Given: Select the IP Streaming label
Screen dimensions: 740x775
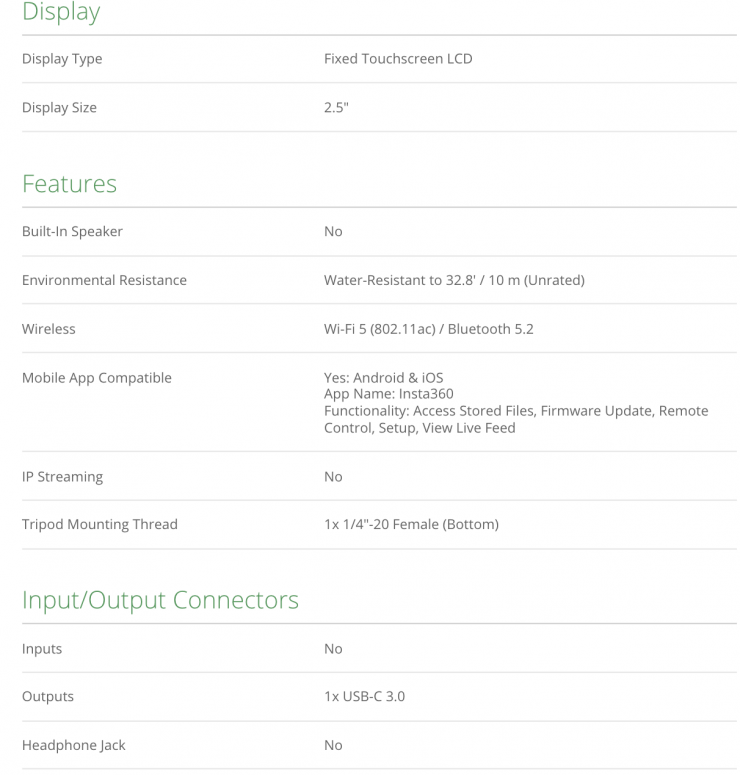Looking at the screenshot, I should [62, 477].
